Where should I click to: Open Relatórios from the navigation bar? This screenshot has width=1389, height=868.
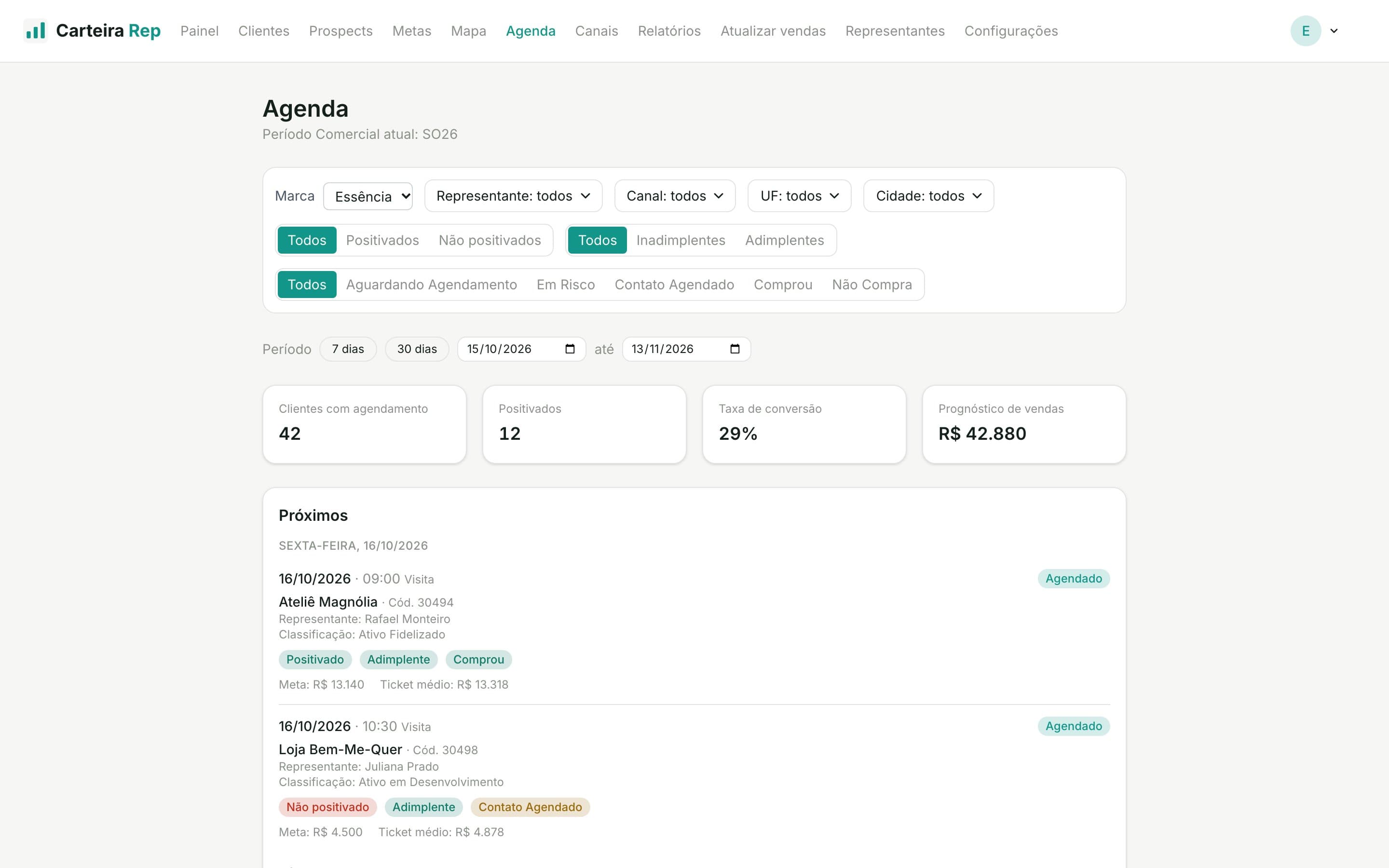coord(669,31)
